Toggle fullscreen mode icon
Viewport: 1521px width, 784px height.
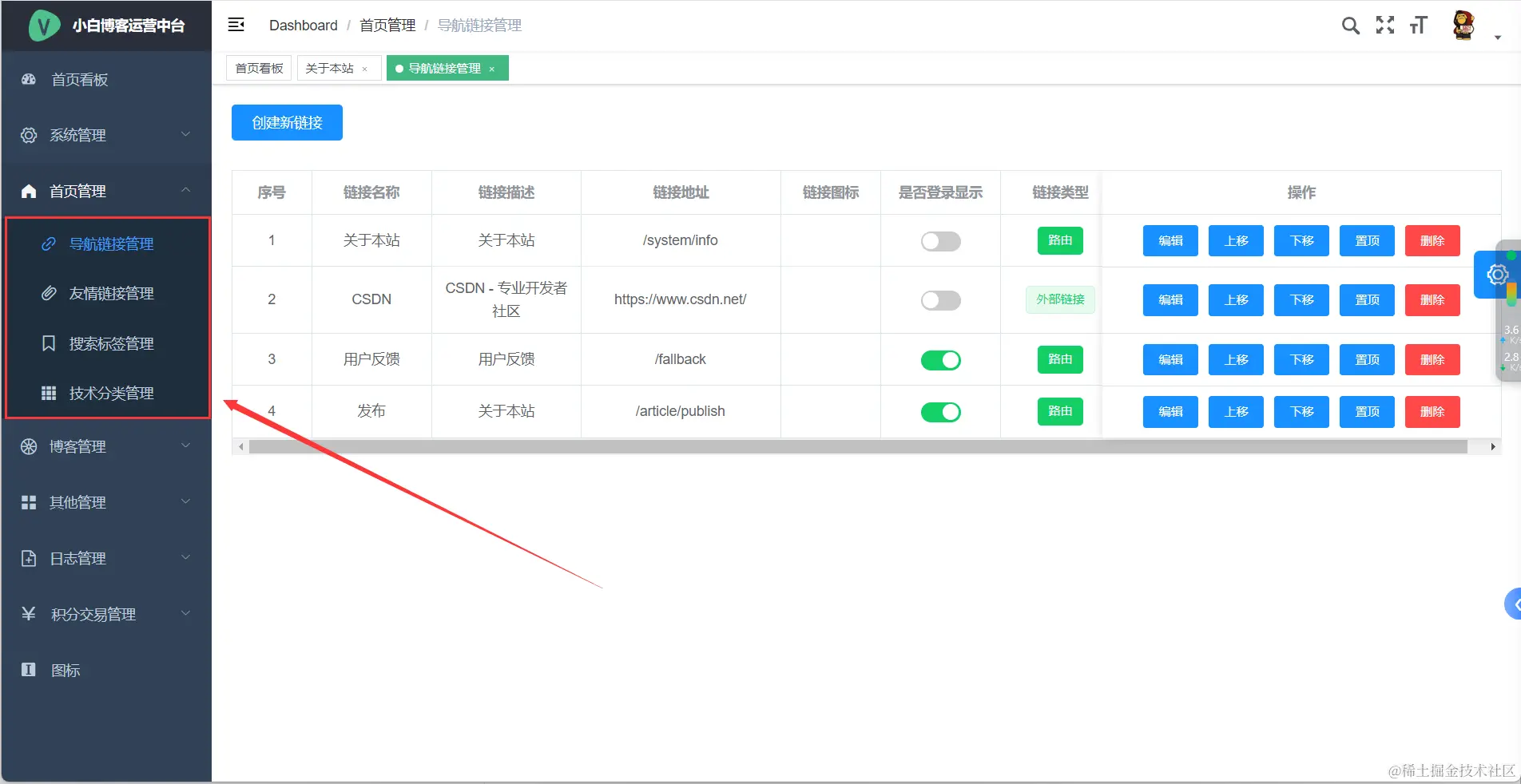pos(1385,26)
